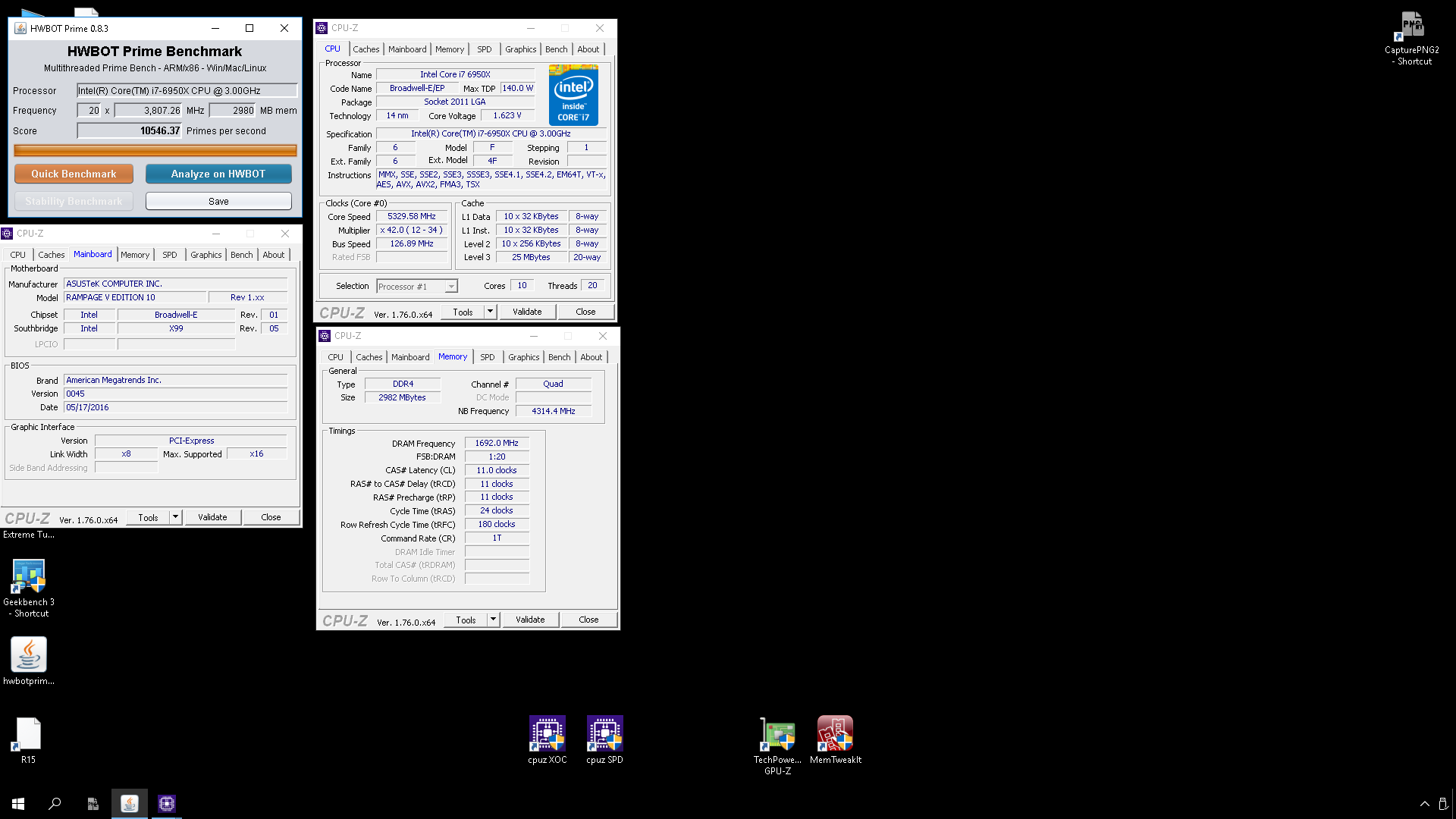
Task: Switch to CPU-Z in the taskbar
Action: point(167,803)
